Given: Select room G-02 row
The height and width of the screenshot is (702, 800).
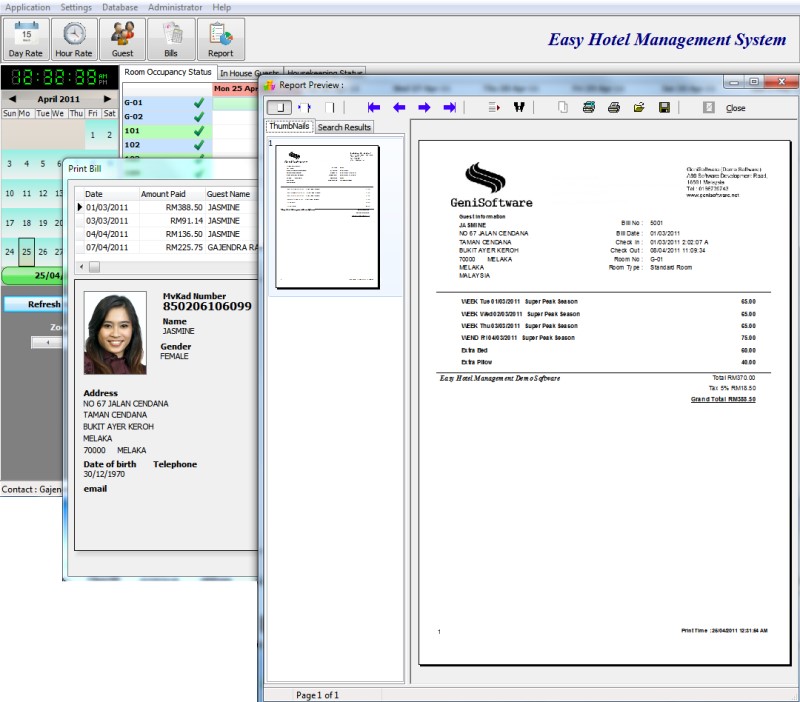Looking at the screenshot, I should (167, 116).
